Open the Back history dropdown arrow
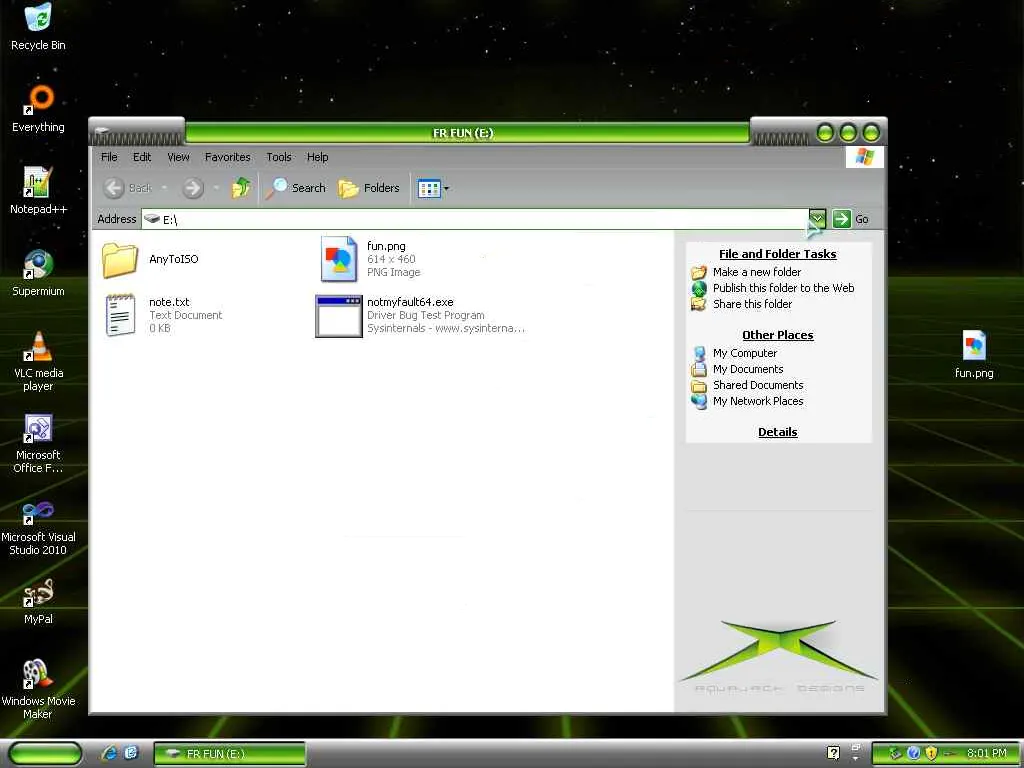The width and height of the screenshot is (1024, 768). point(164,188)
